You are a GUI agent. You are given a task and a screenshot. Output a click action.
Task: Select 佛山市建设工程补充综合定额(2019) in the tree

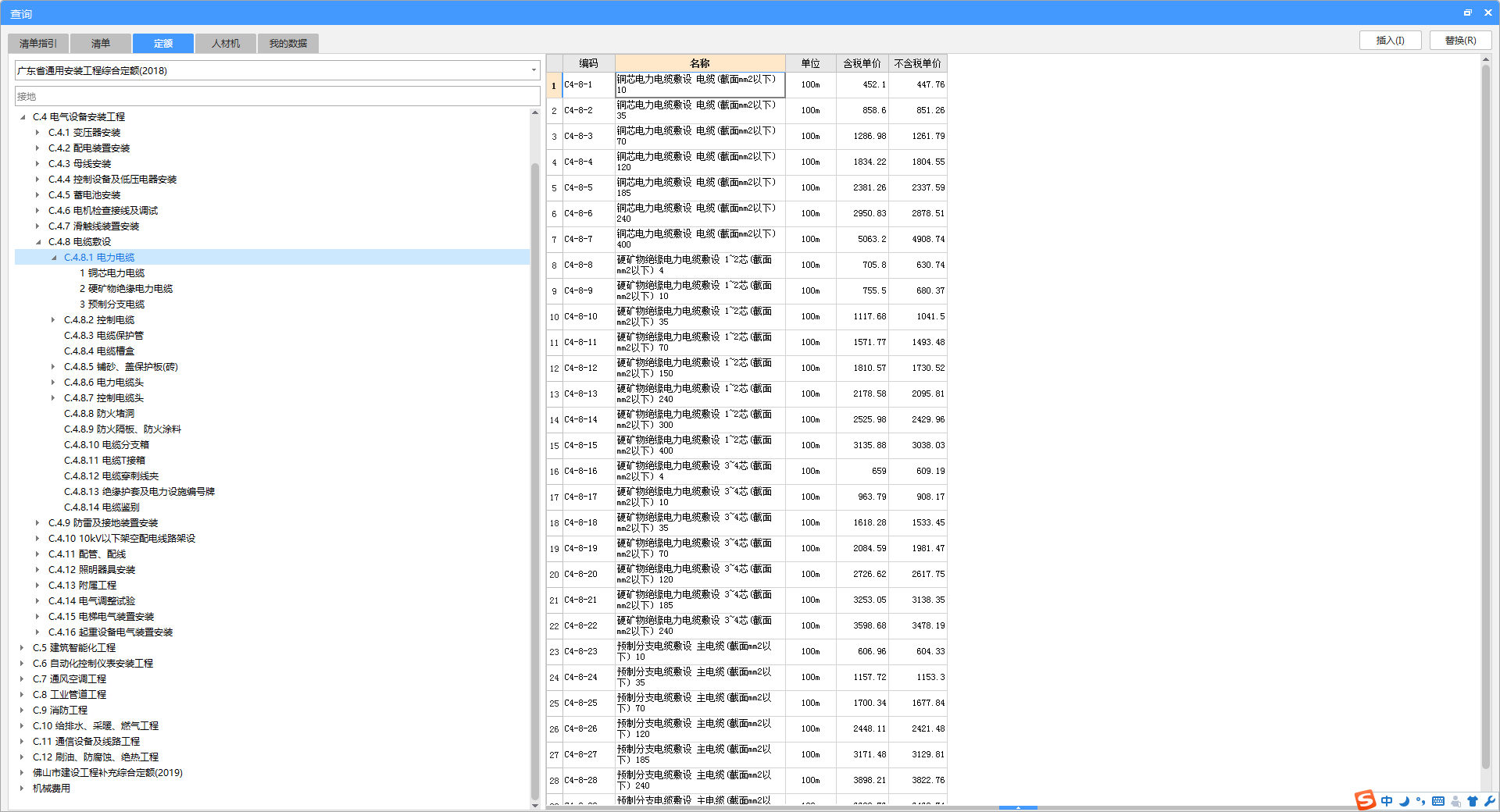pos(107,773)
